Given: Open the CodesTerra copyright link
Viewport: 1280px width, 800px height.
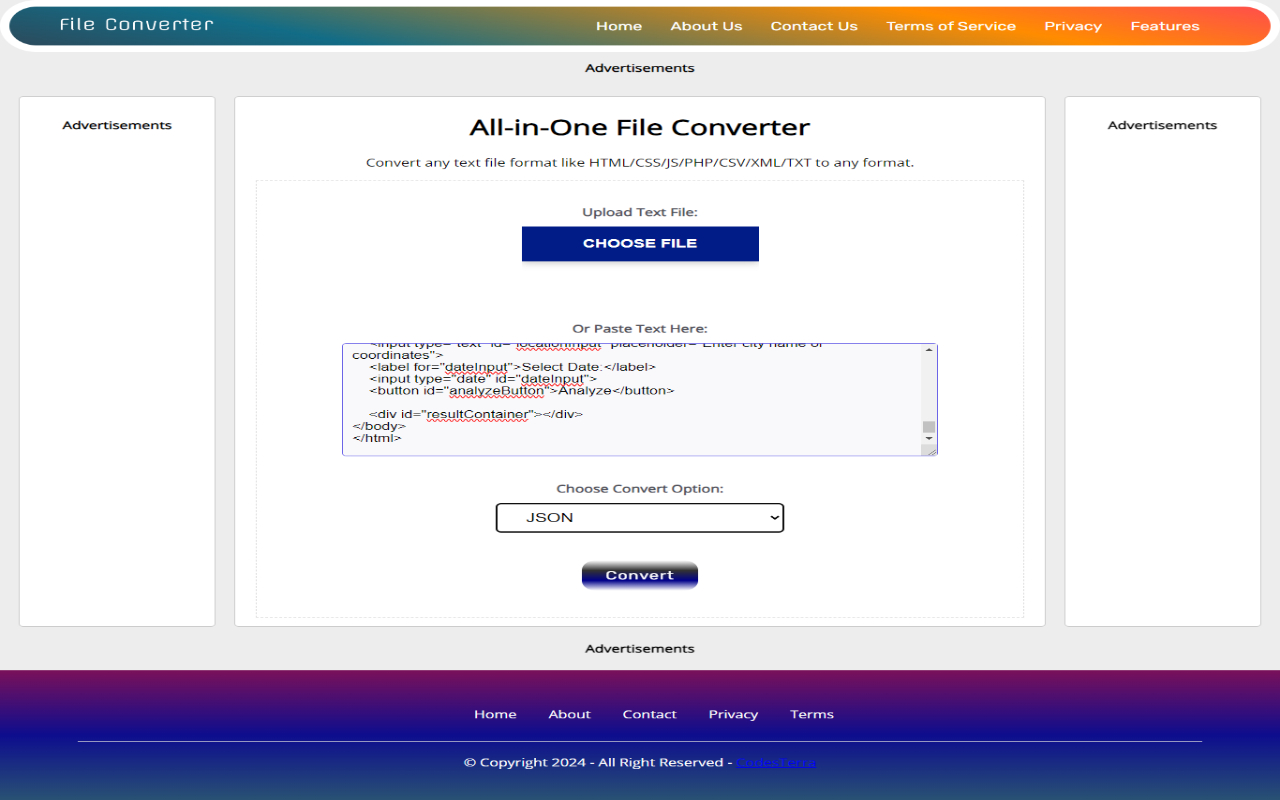Looking at the screenshot, I should tap(777, 761).
